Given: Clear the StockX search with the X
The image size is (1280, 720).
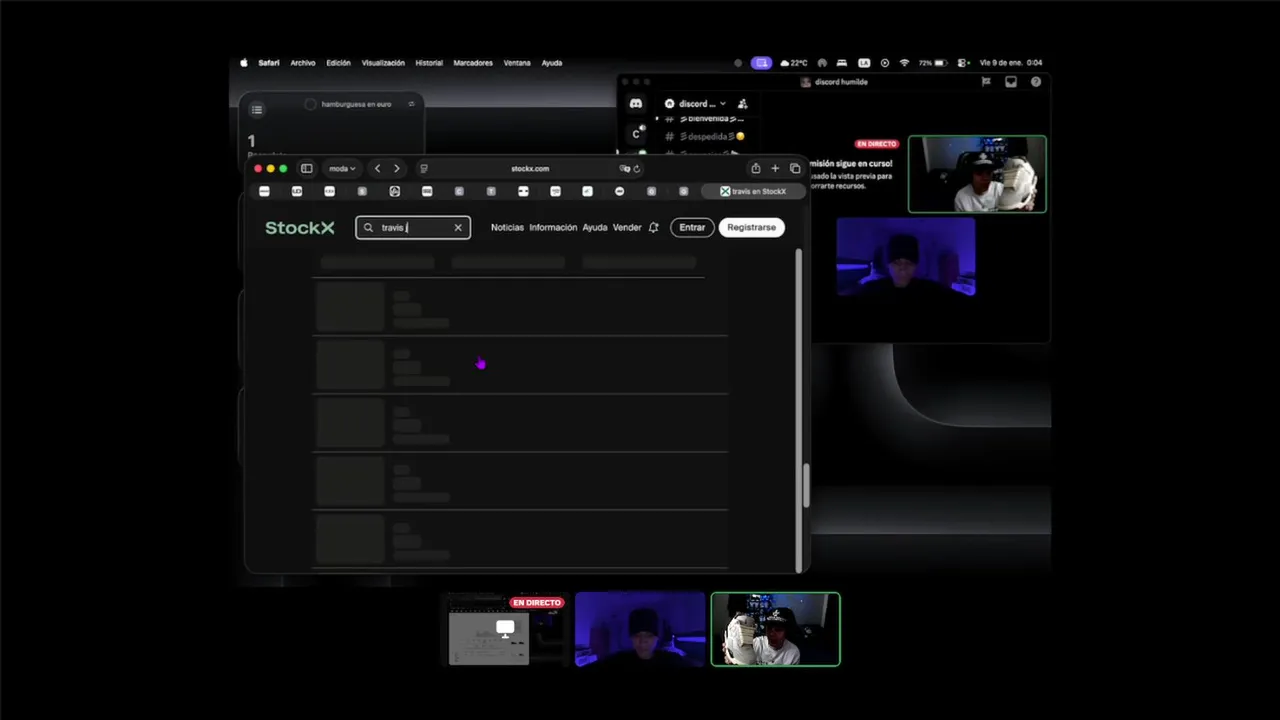Looking at the screenshot, I should [458, 228].
